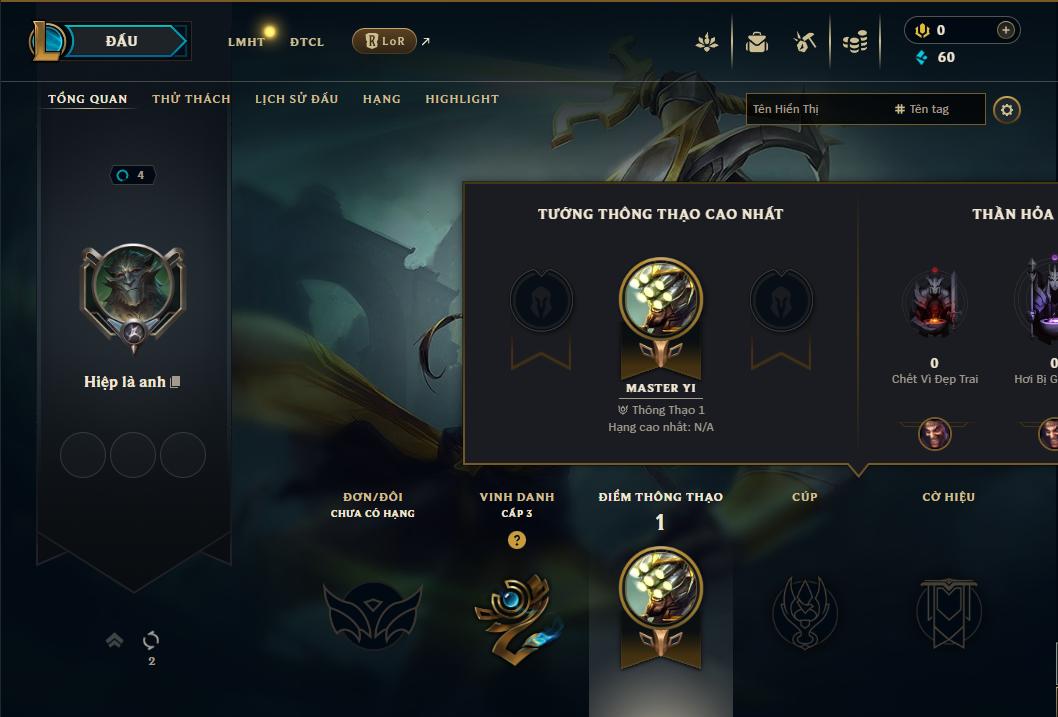Click the refresh arrows icon above 2
Viewport: 1058px width, 717px height.
[151, 640]
